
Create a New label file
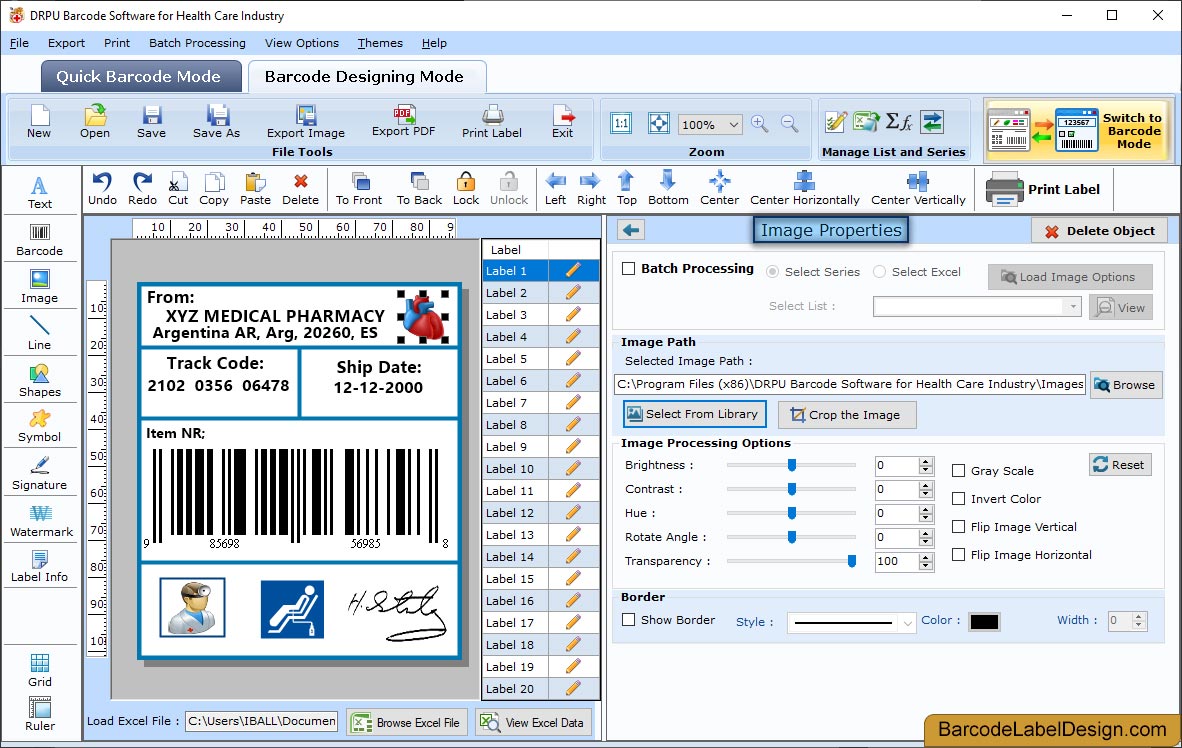39,122
